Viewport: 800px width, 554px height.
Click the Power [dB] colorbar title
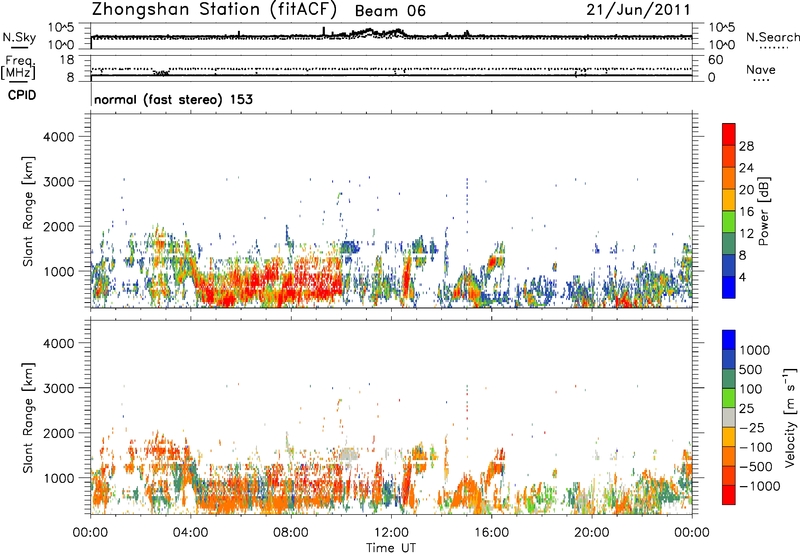tap(763, 211)
